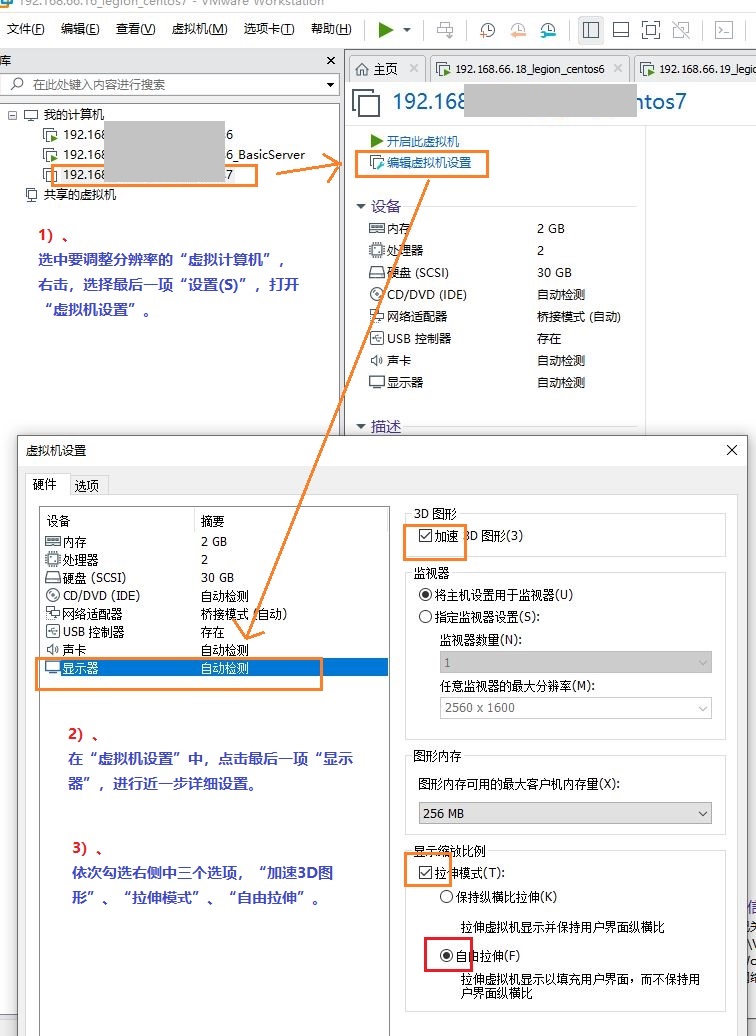Select 保持纵横比拉伸(K) radio button
The height and width of the screenshot is (1036, 756).
coord(447,897)
